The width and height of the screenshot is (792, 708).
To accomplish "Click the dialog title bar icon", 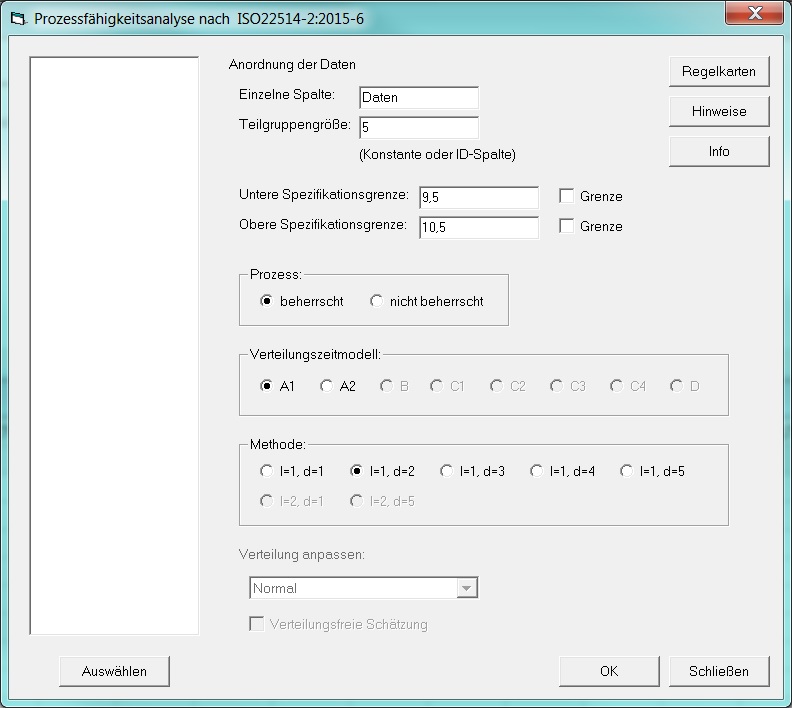I will [x=18, y=19].
